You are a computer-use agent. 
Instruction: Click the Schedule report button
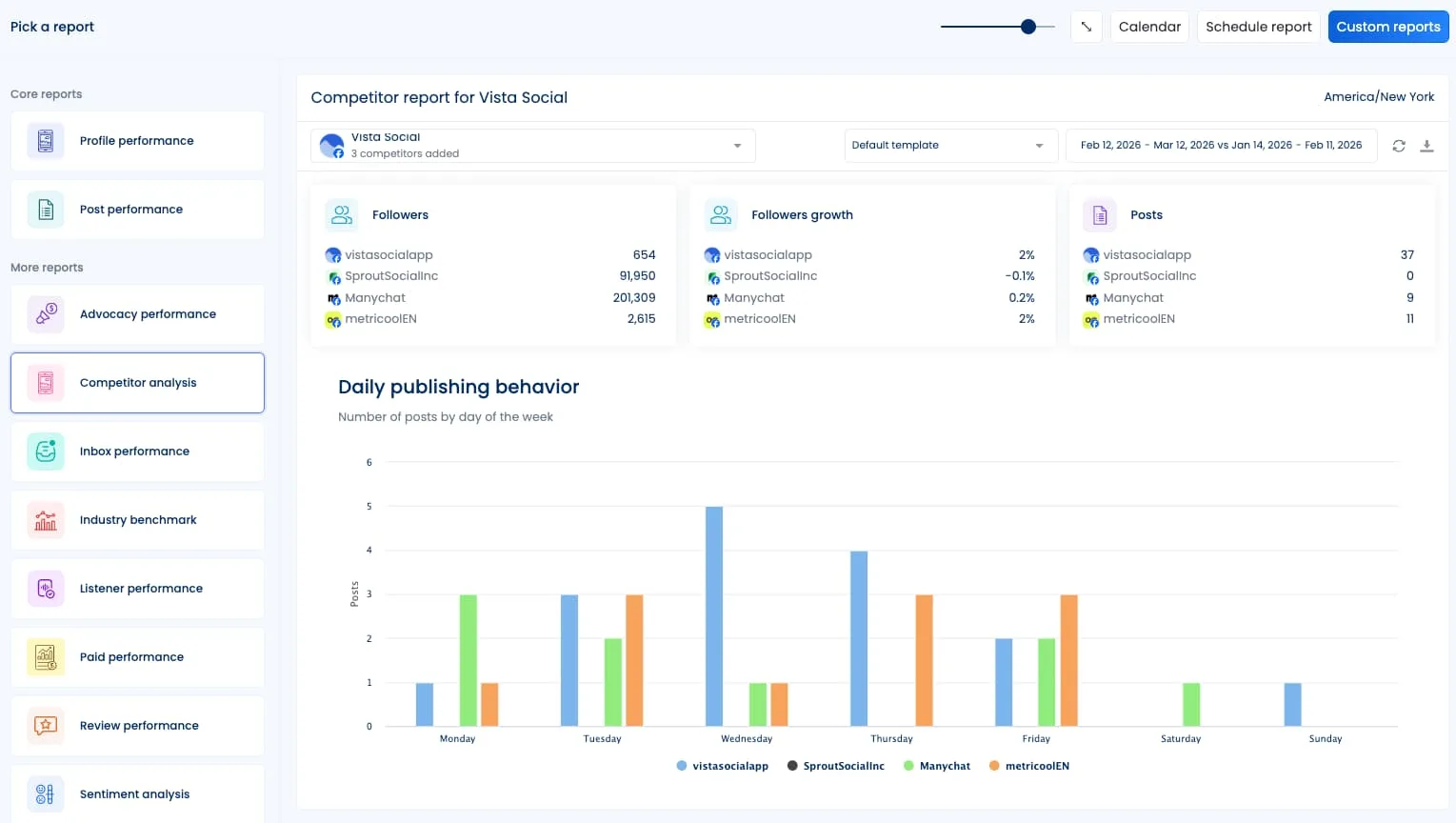(x=1258, y=26)
